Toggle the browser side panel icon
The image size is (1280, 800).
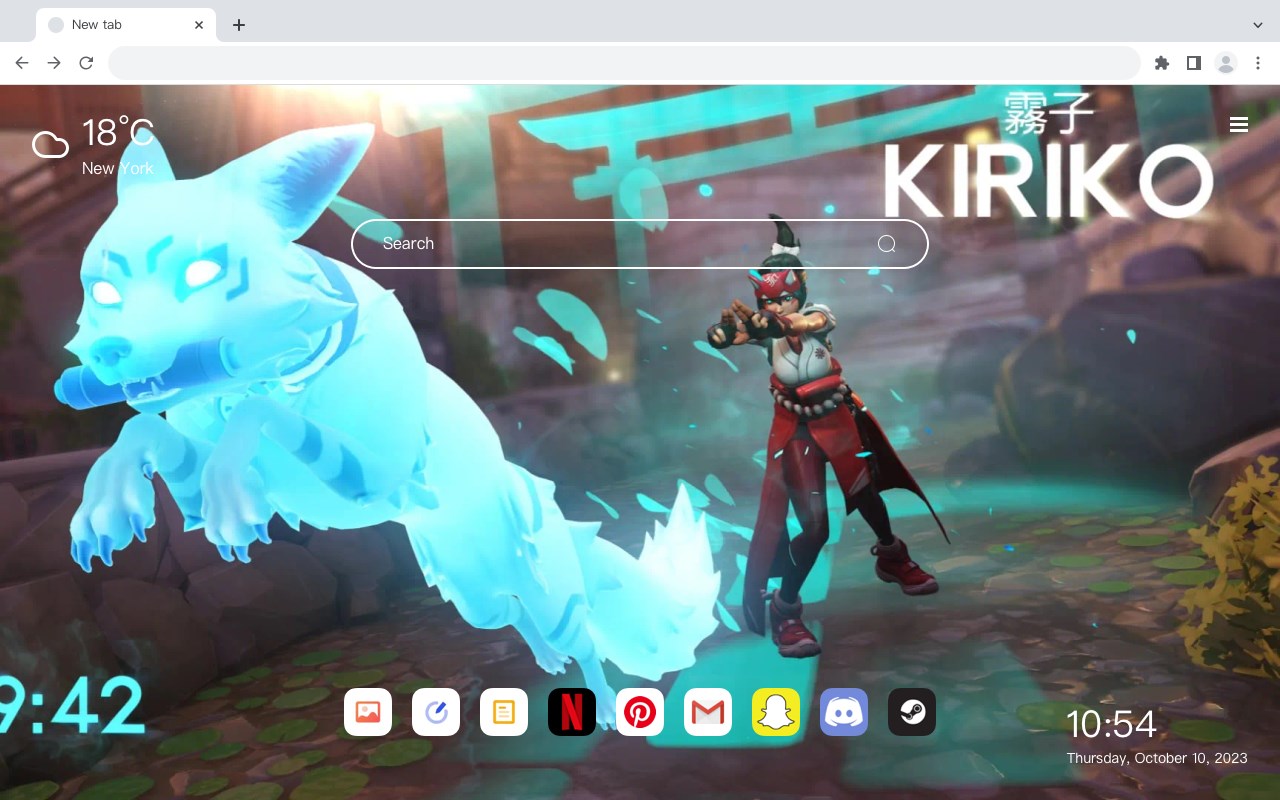tap(1193, 63)
